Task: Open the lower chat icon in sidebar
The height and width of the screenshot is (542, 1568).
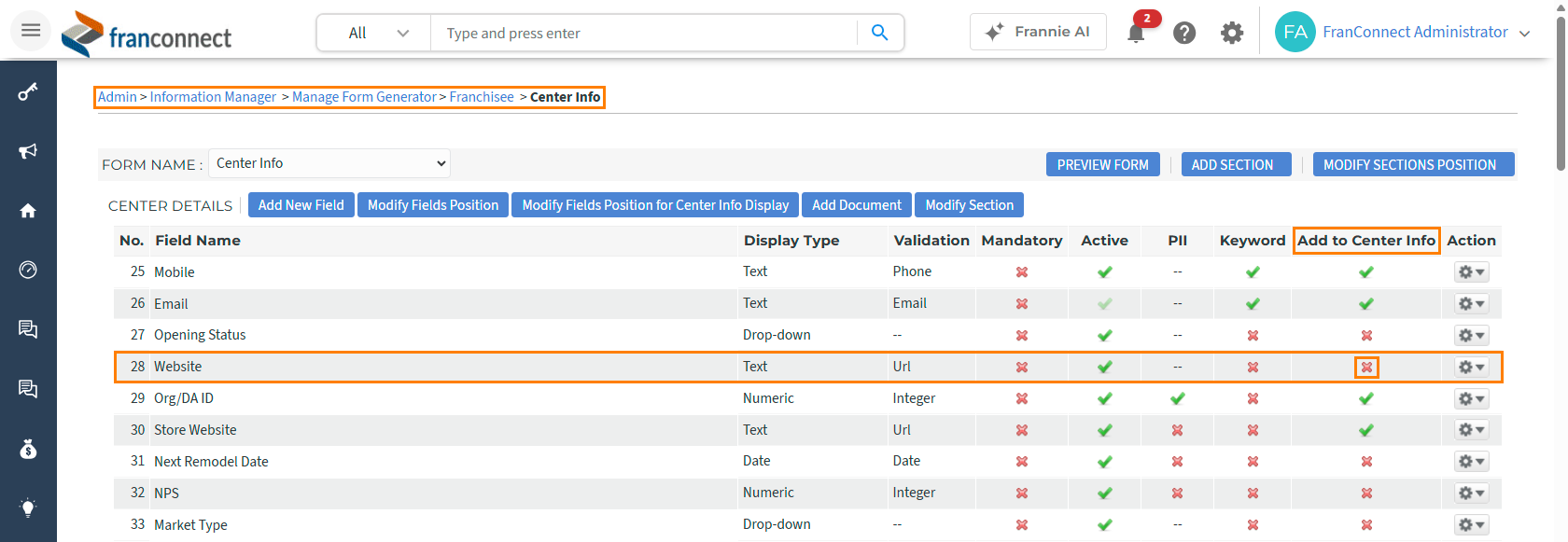Action: point(28,389)
